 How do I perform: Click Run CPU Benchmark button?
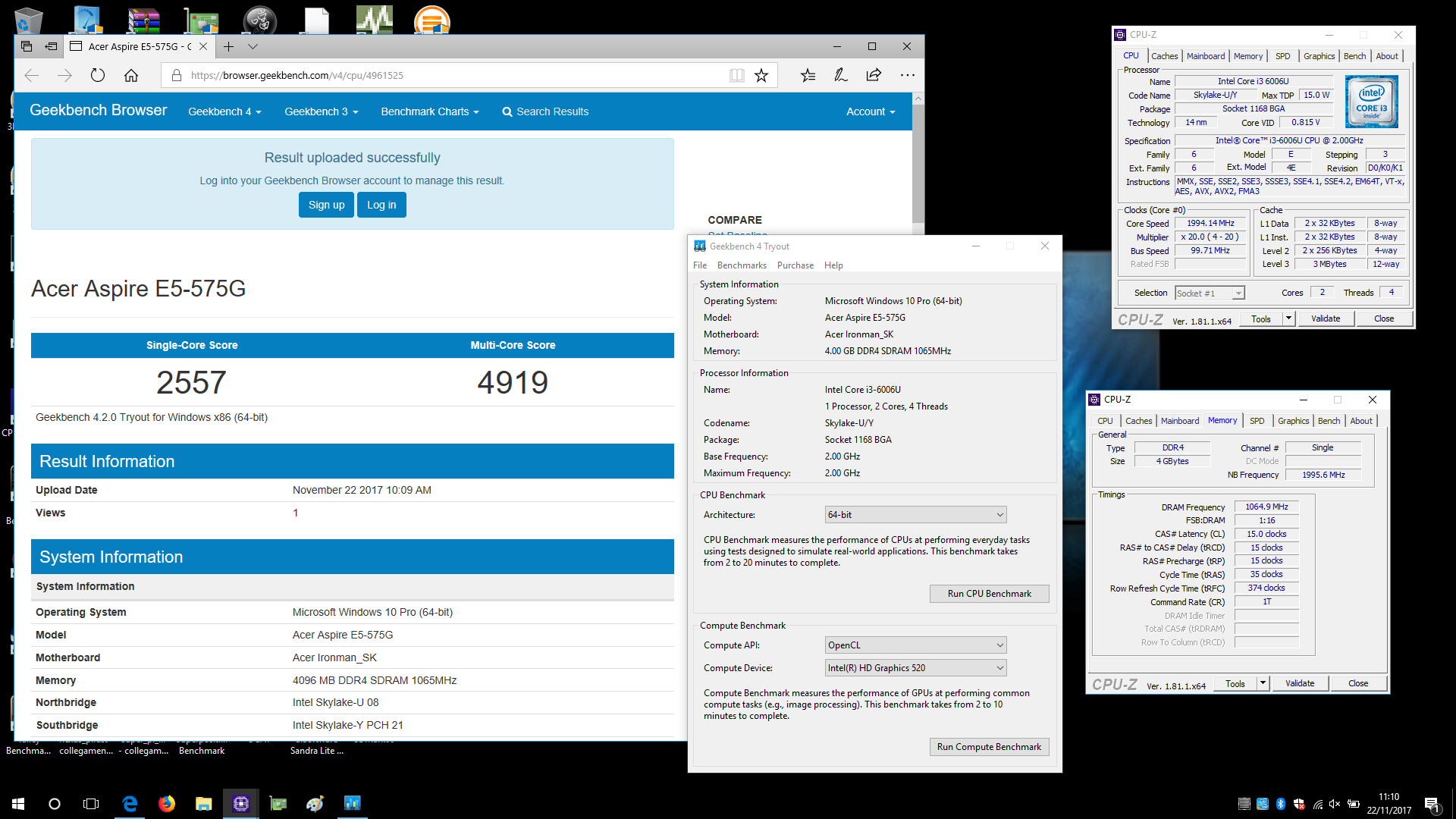coord(989,594)
